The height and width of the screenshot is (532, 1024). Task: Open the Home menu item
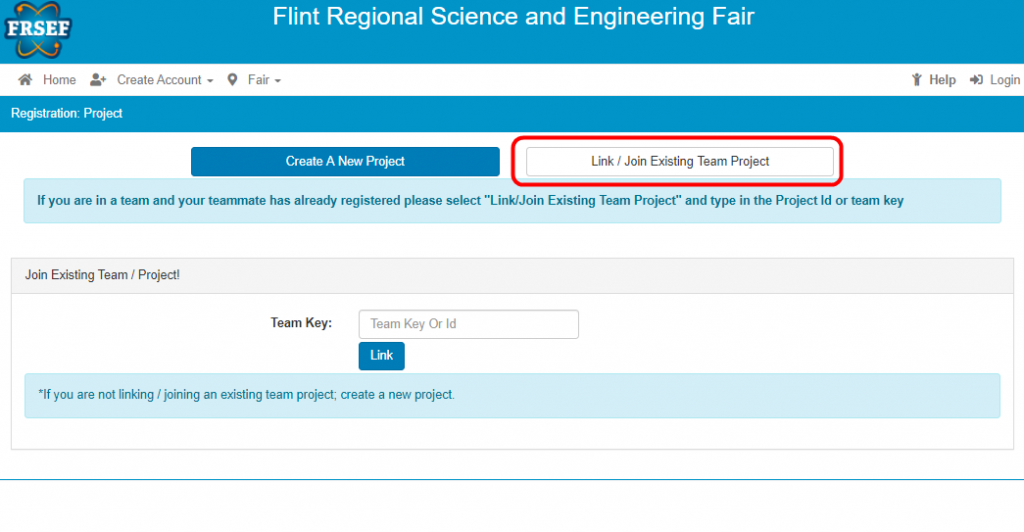(59, 80)
